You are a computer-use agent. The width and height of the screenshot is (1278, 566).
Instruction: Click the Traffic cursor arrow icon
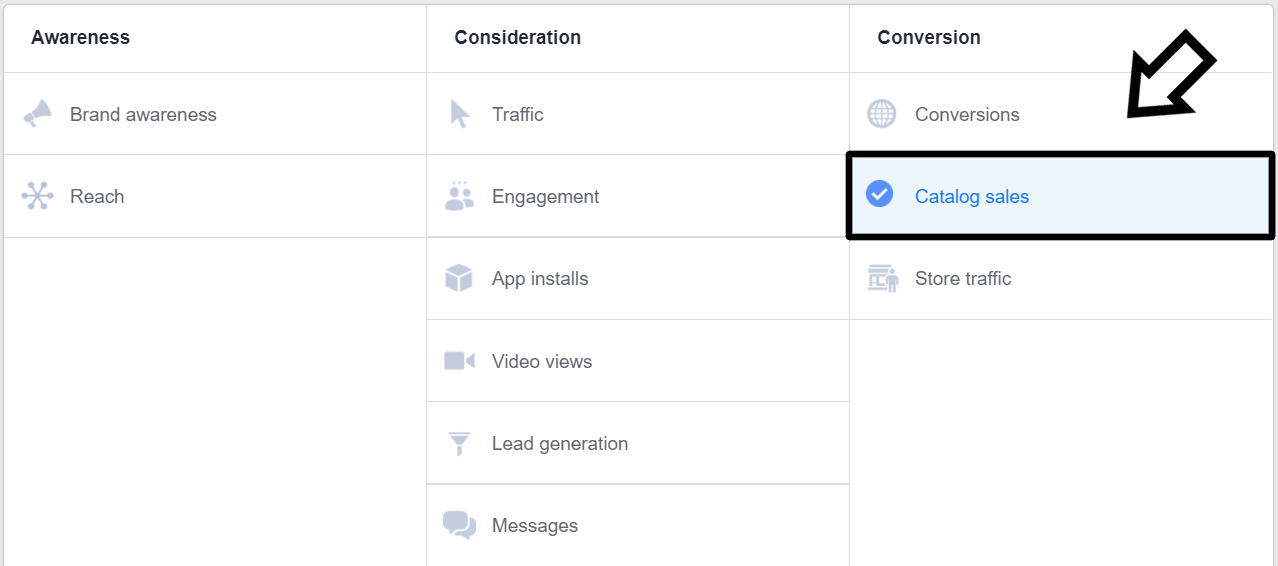pyautogui.click(x=459, y=114)
